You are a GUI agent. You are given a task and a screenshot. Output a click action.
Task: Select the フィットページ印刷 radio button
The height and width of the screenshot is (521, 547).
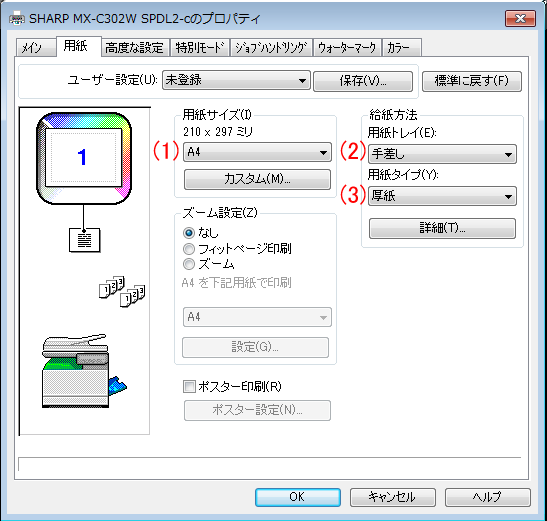189,249
